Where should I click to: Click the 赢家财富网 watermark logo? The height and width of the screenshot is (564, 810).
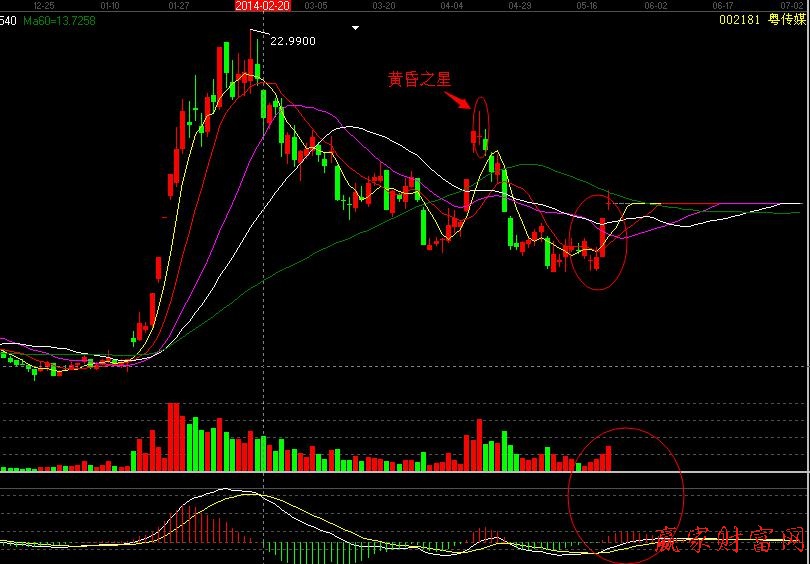point(730,541)
